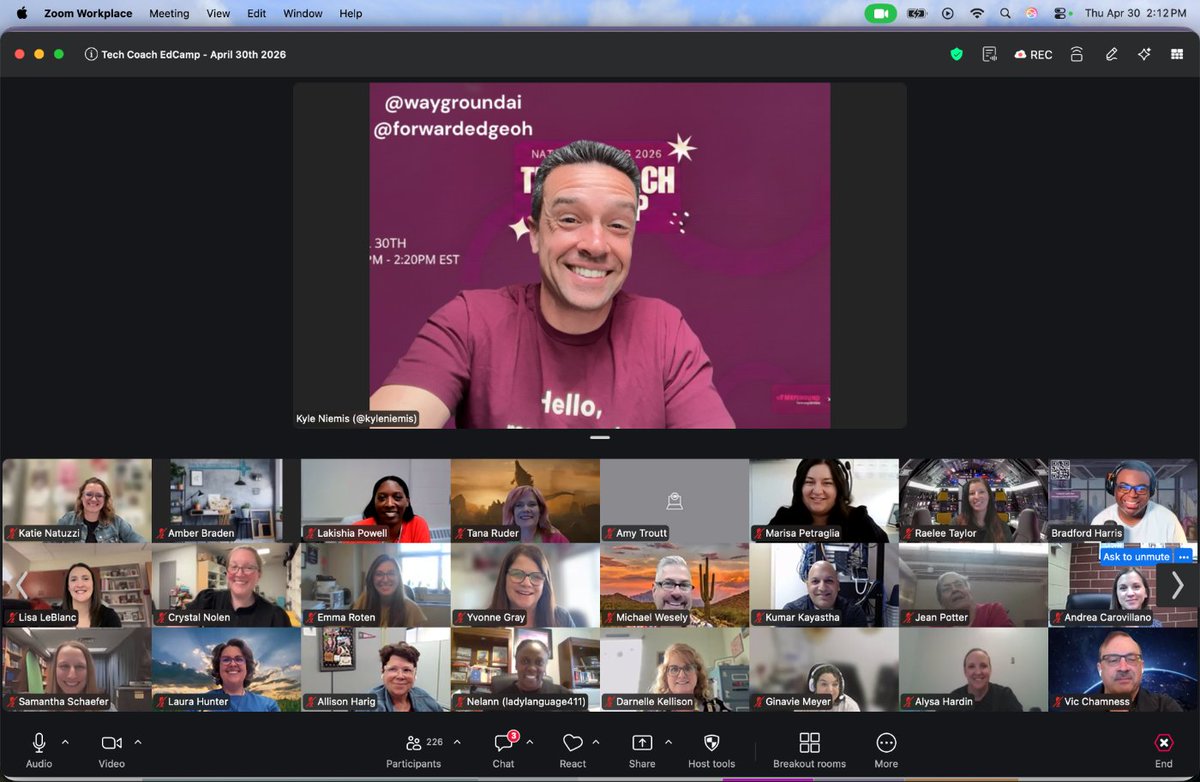This screenshot has width=1200, height=782.
Task: Expand the React options arrow
Action: 596,742
